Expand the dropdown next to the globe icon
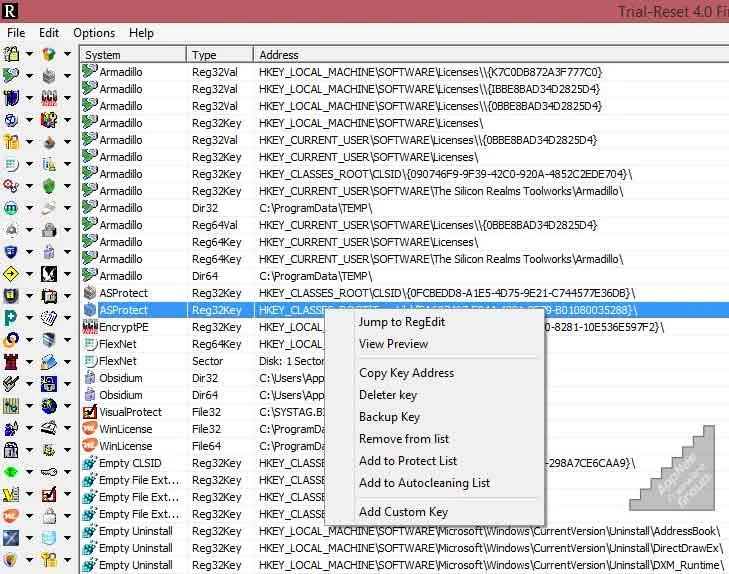 pos(67,406)
